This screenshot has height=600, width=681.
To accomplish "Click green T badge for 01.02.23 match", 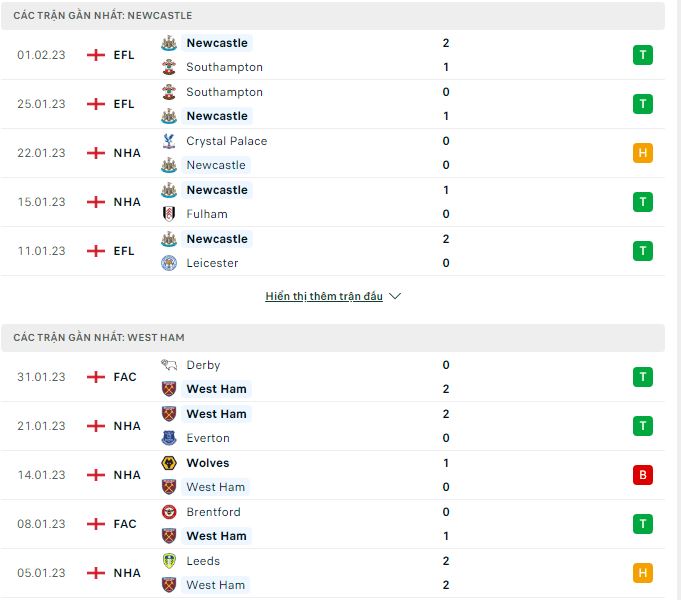I will tap(643, 55).
